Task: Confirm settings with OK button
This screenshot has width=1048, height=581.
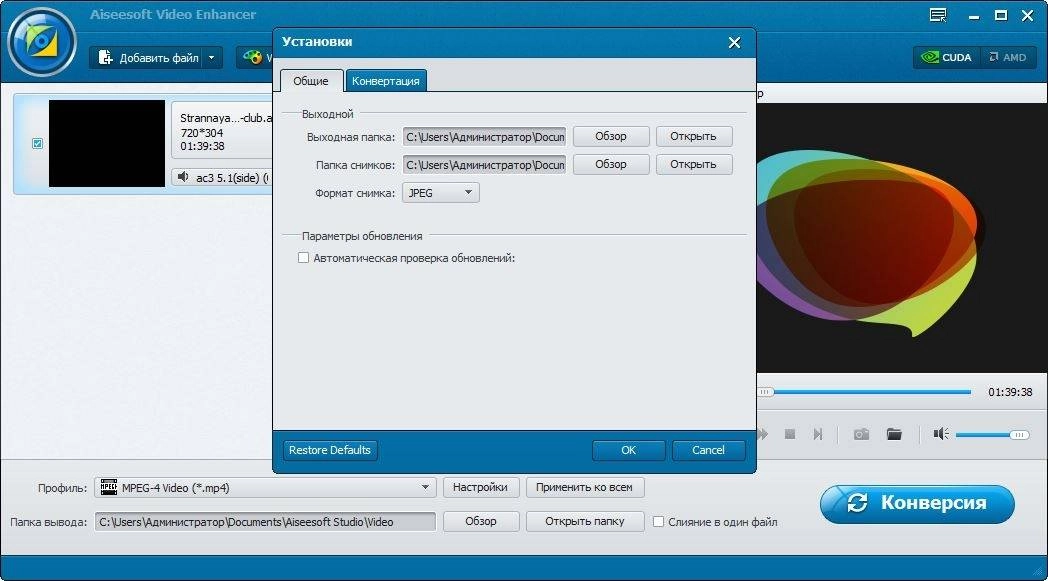Action: coord(628,450)
